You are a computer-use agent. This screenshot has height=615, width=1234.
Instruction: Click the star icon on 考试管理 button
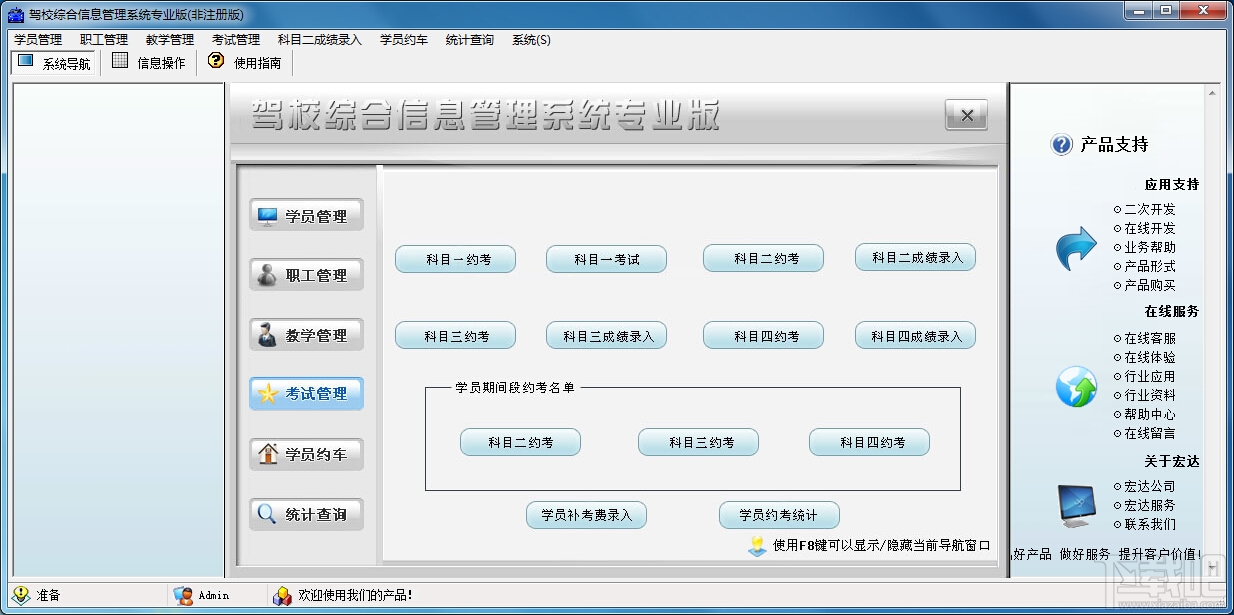click(267, 394)
